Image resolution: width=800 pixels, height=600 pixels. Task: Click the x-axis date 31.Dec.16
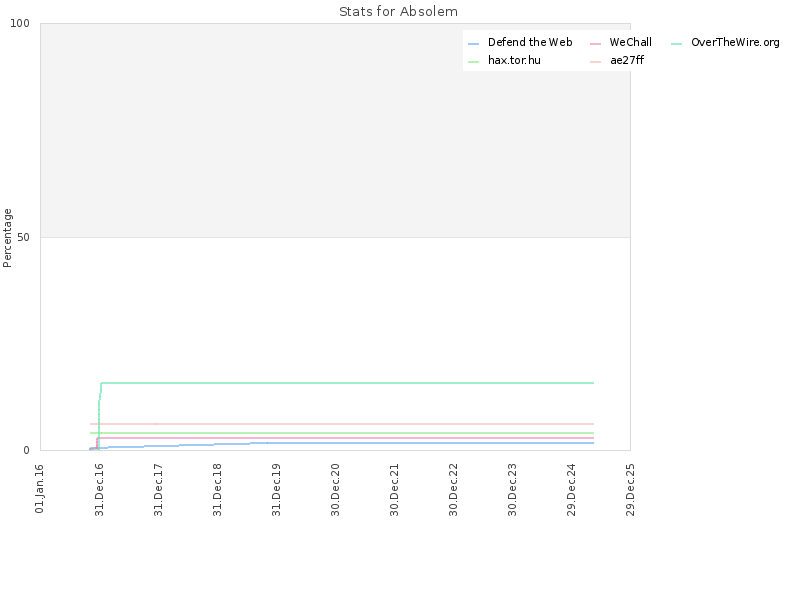click(99, 490)
